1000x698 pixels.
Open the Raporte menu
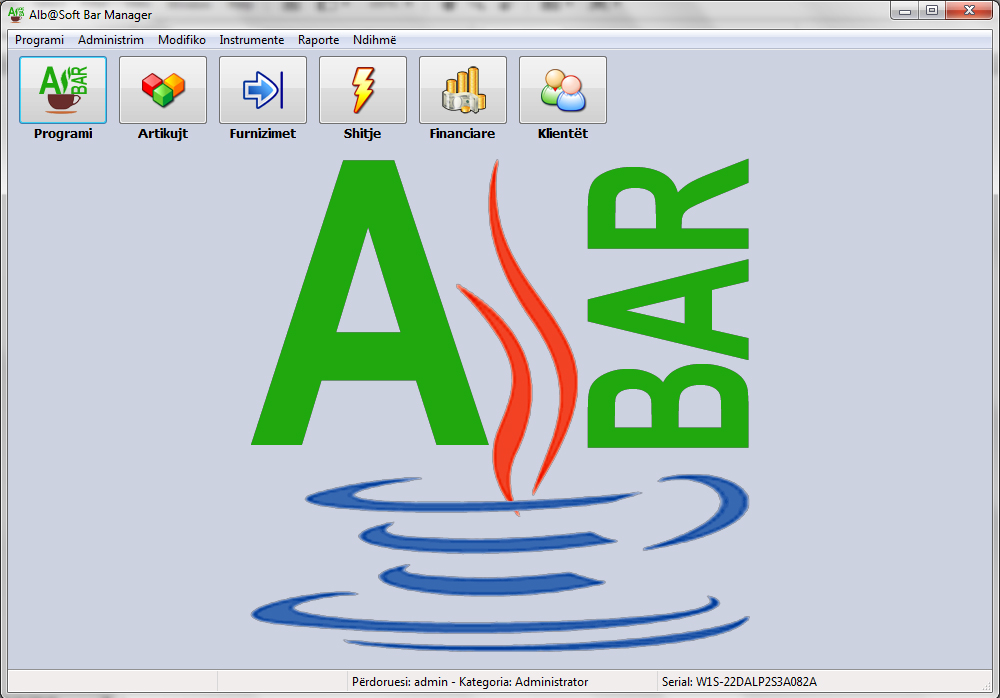pyautogui.click(x=318, y=40)
